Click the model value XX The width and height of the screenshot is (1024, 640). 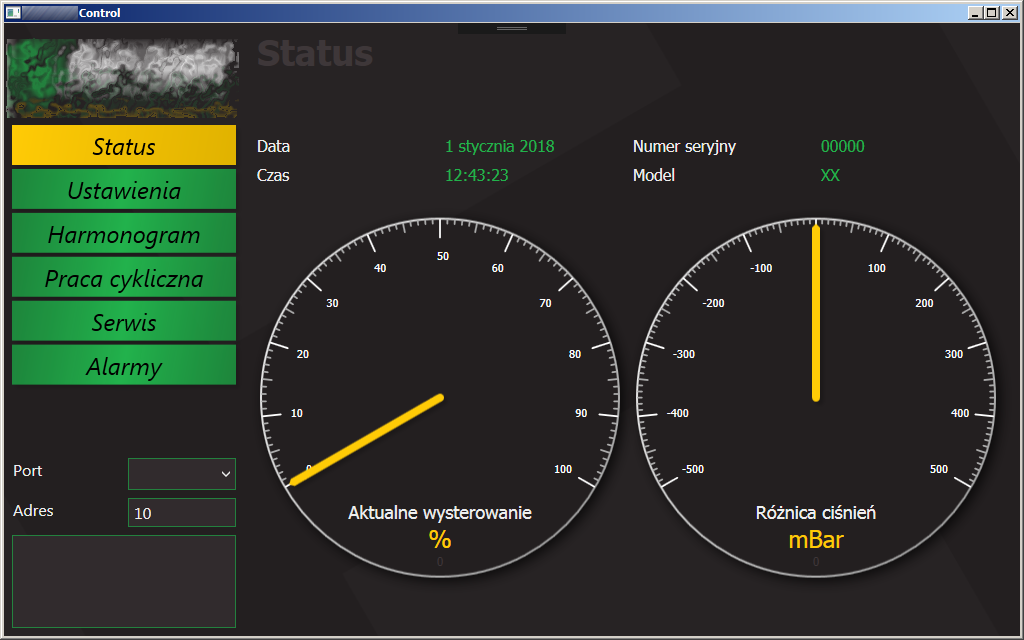coord(830,175)
